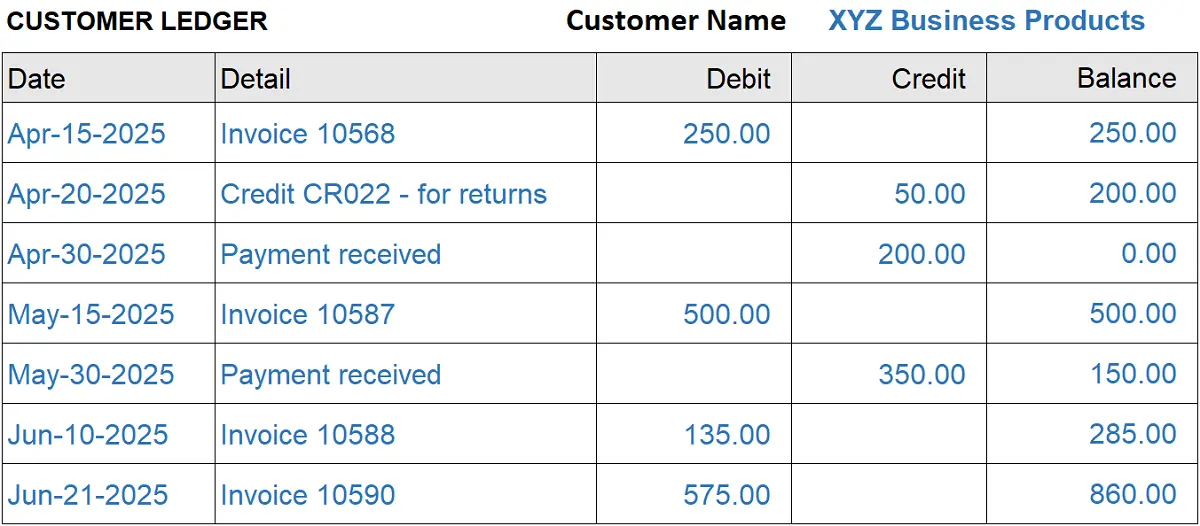The image size is (1200, 526).
Task: Select the Invoice 10568 detail cell
Action: click(308, 133)
